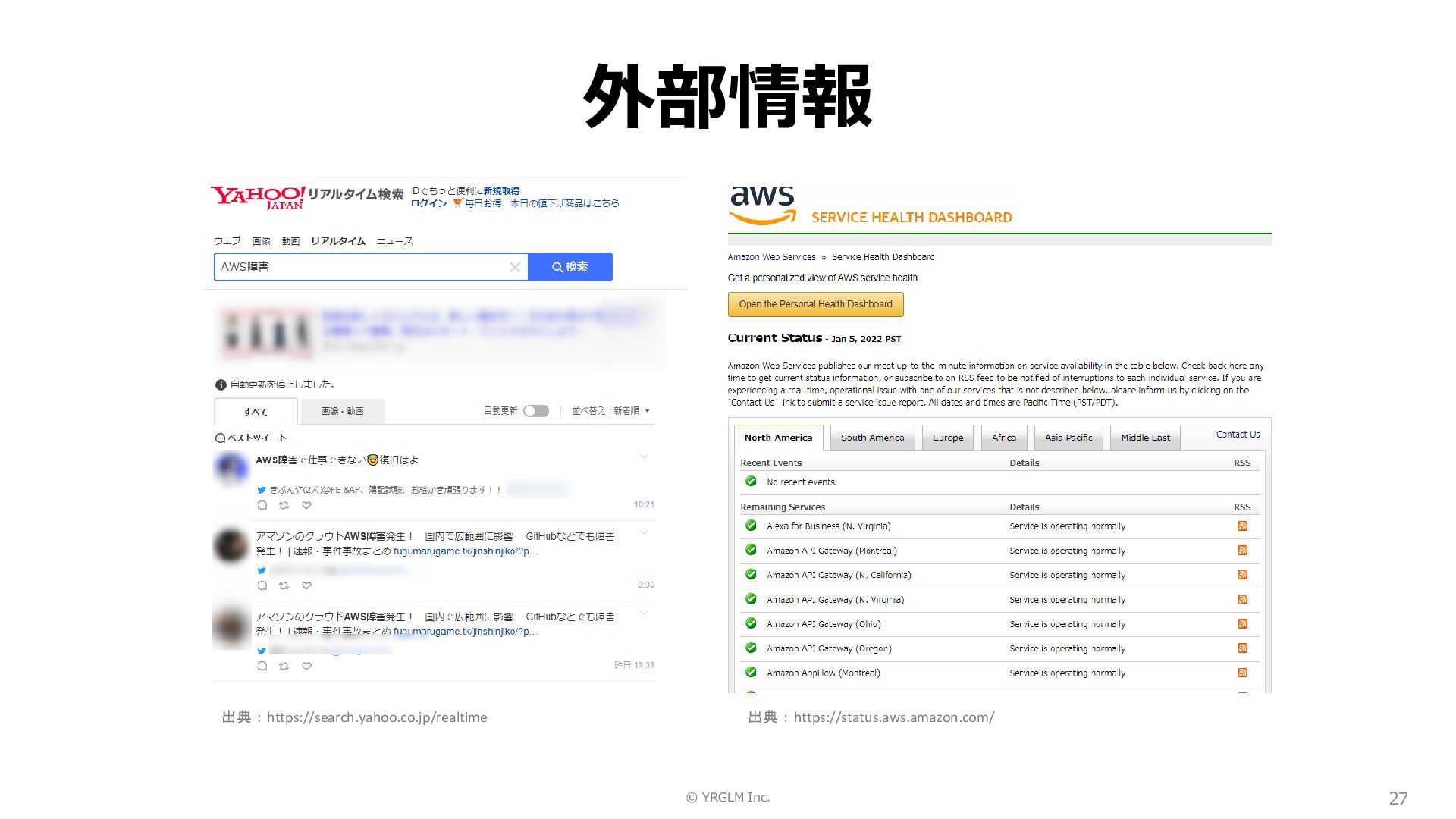The image size is (1456, 819).
Task: Like the 10:21 tweet
Action: coord(306,505)
